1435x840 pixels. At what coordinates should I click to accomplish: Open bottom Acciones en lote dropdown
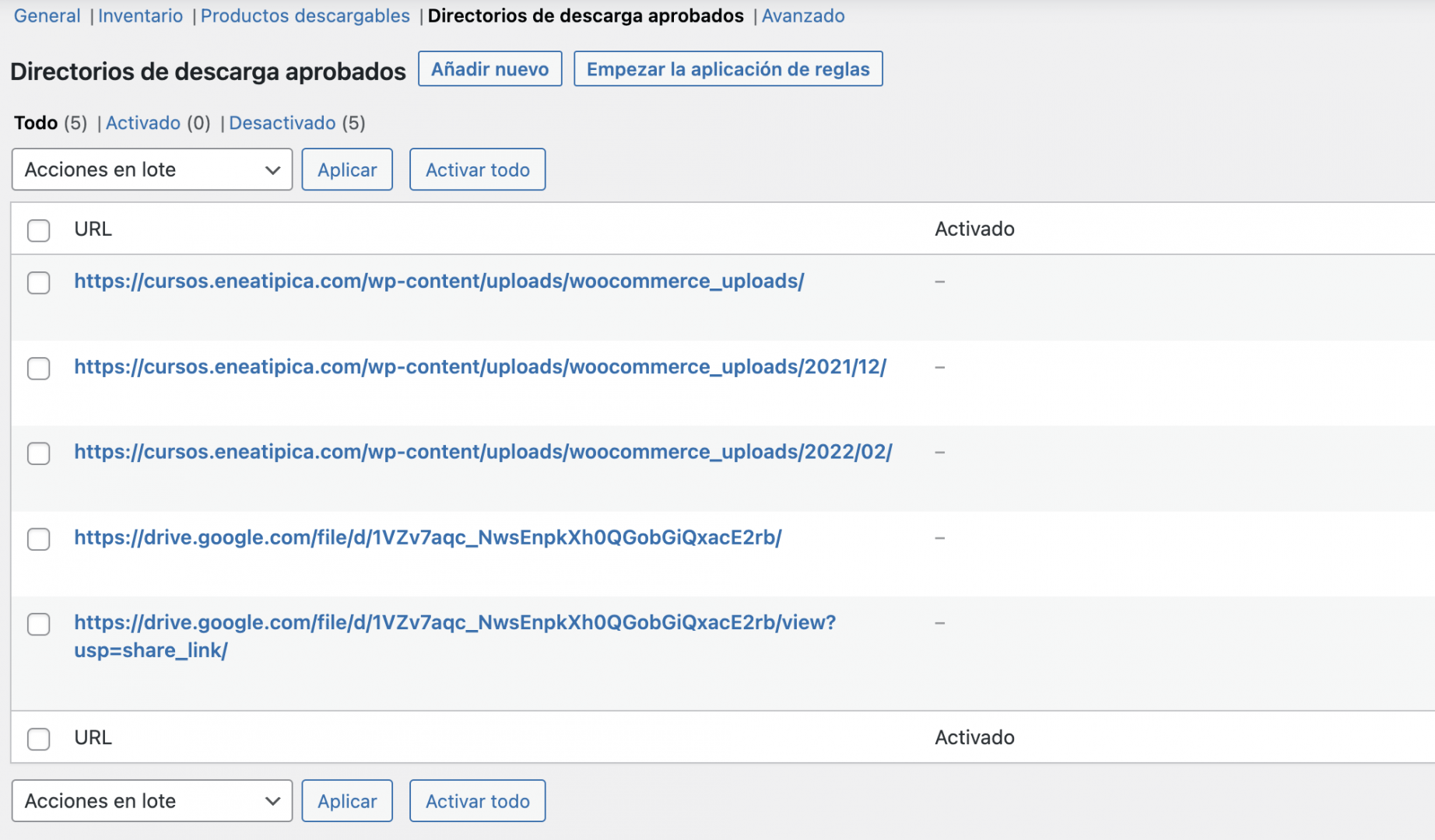tap(152, 801)
